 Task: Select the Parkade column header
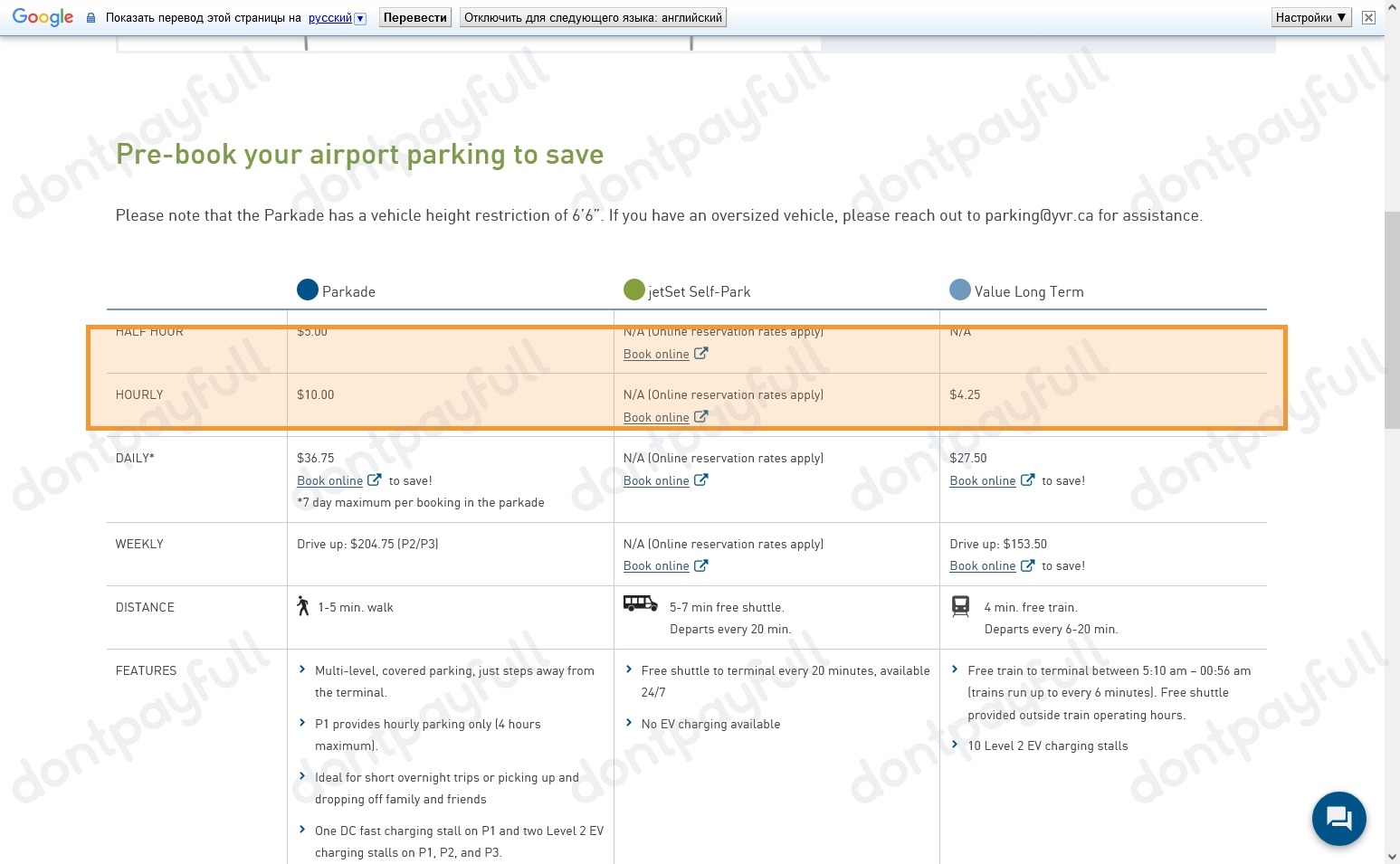click(349, 290)
